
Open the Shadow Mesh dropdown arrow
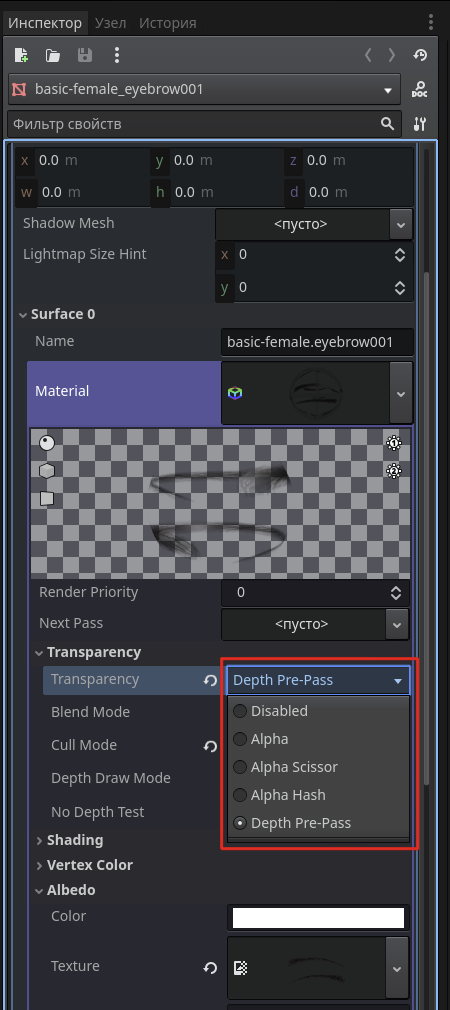[400, 225]
